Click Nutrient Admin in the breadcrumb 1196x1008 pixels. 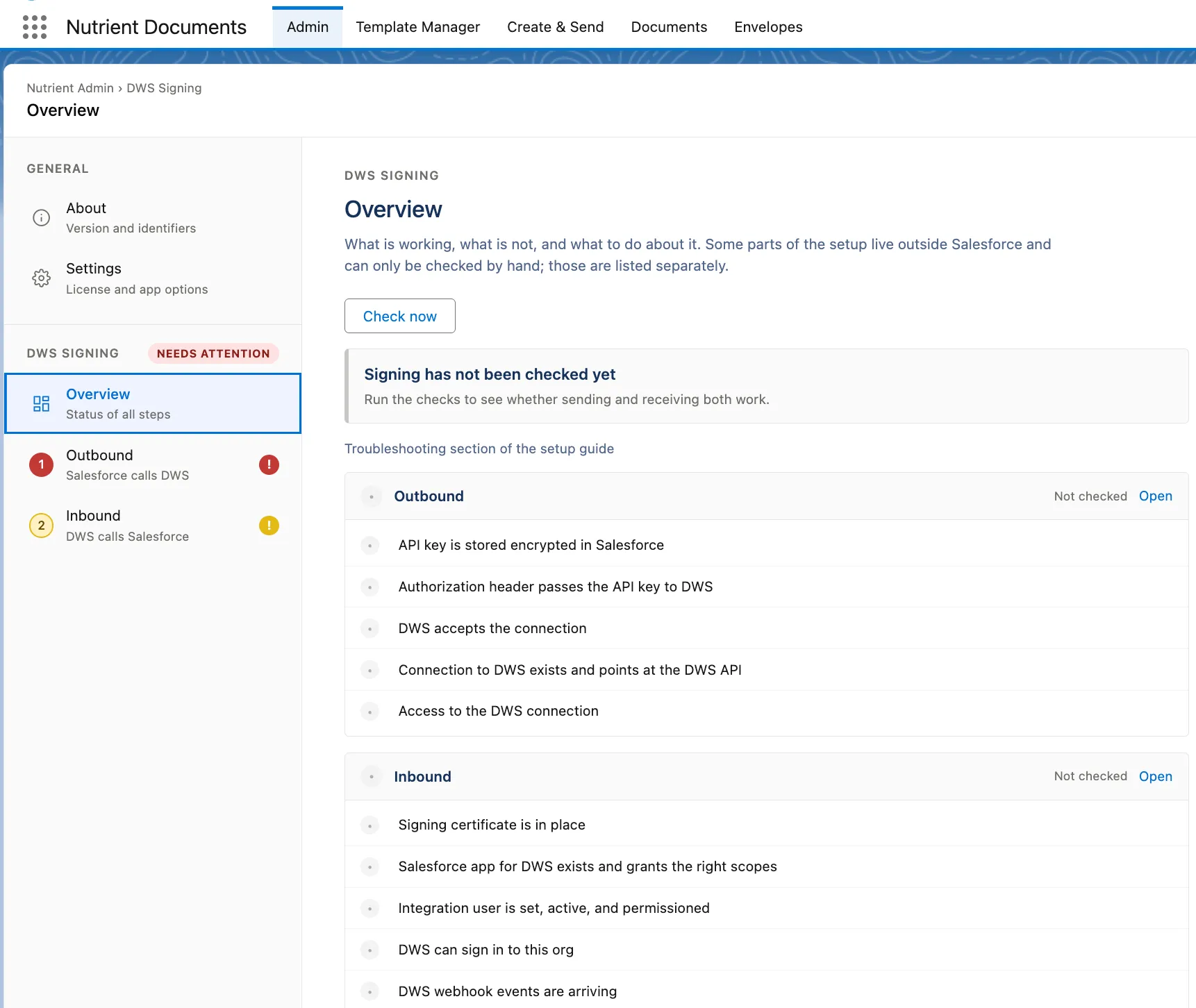coord(70,88)
